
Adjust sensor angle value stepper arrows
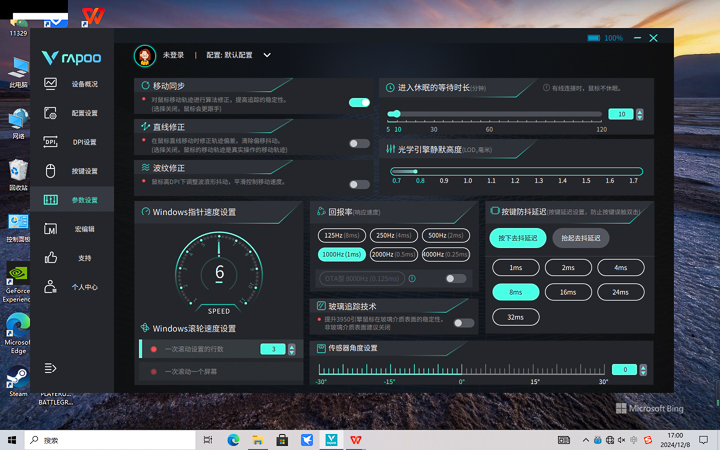643,370
